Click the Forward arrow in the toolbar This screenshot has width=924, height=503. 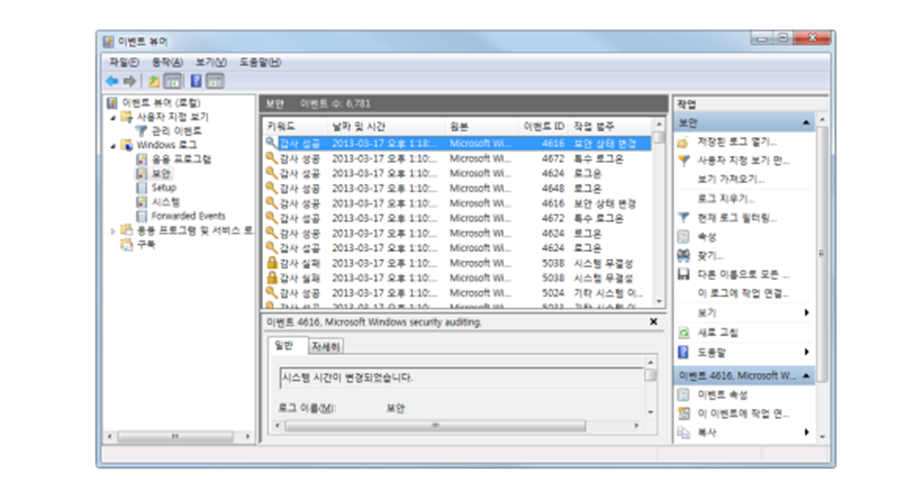[130, 81]
